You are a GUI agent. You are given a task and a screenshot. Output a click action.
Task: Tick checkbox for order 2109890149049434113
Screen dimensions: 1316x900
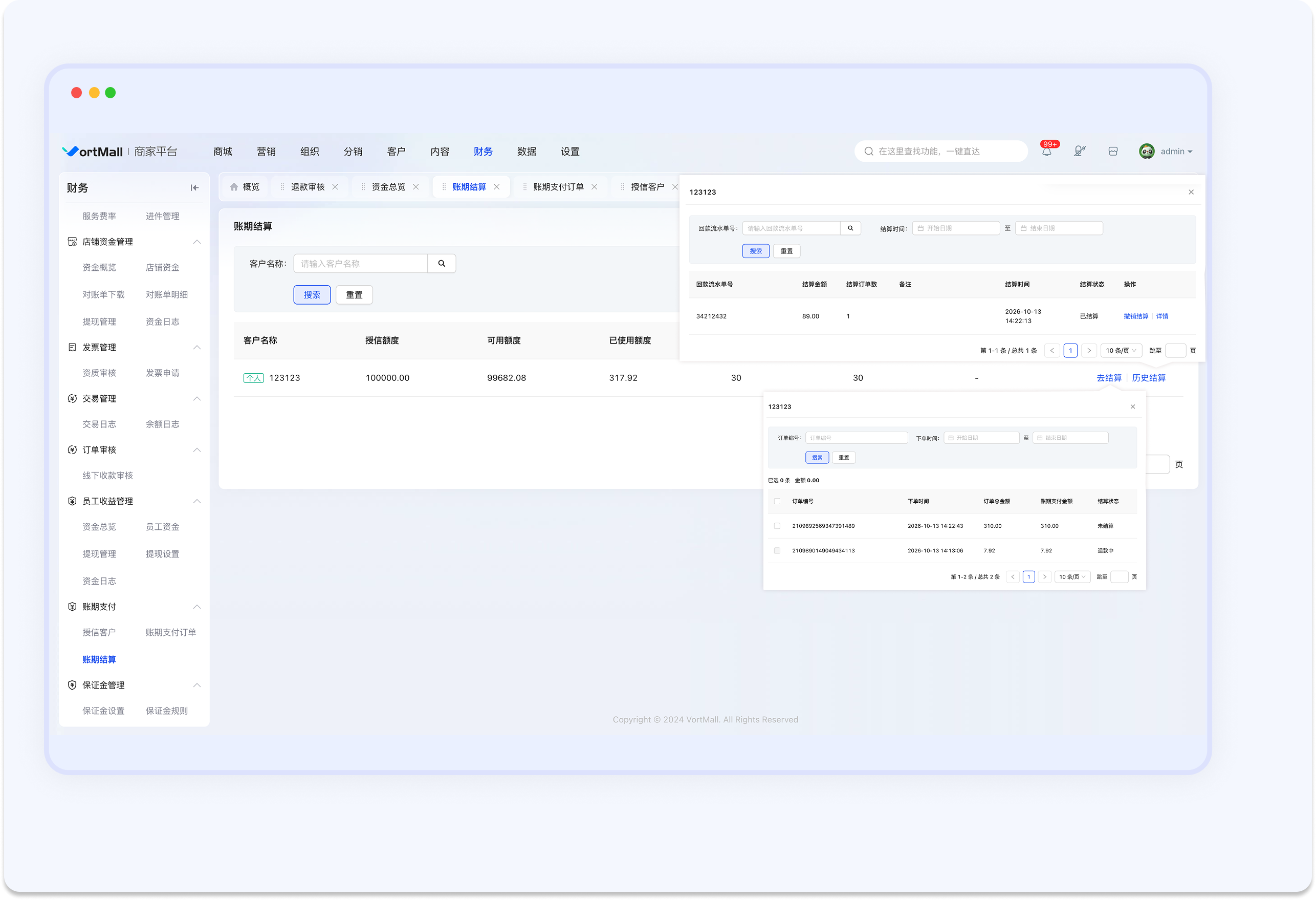[777, 551]
